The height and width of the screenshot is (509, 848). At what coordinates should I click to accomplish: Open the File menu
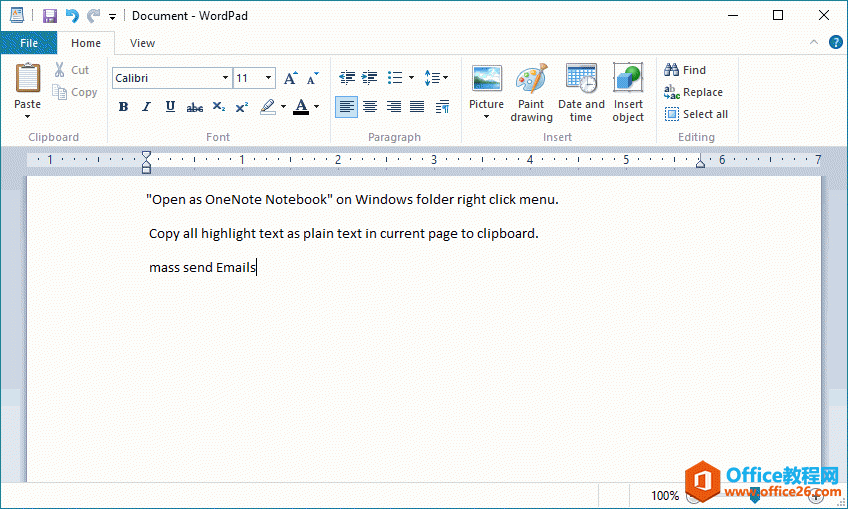tap(29, 43)
